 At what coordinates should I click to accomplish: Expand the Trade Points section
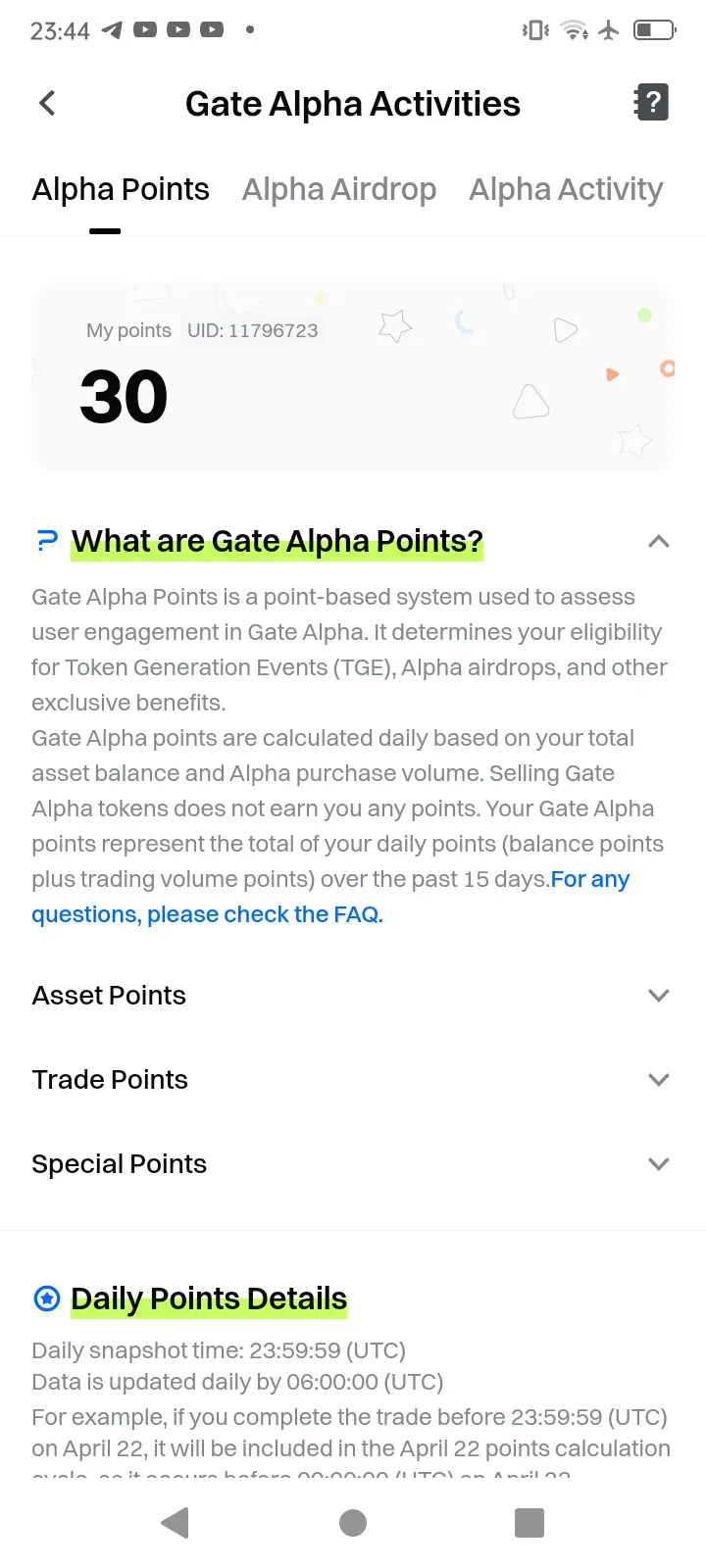pos(351,1080)
